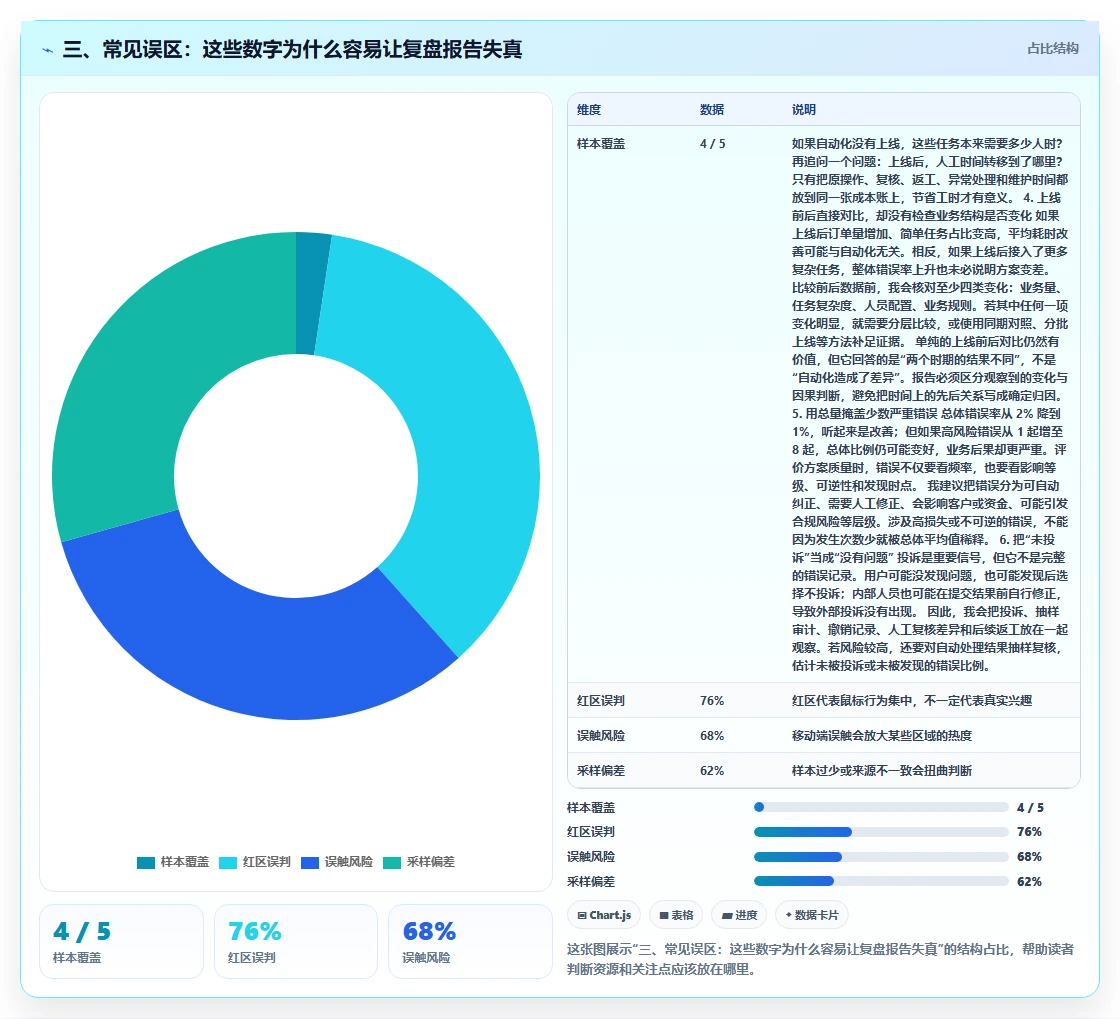Click the 误触风险 legend color swatch
The image size is (1120, 1019).
[310, 863]
